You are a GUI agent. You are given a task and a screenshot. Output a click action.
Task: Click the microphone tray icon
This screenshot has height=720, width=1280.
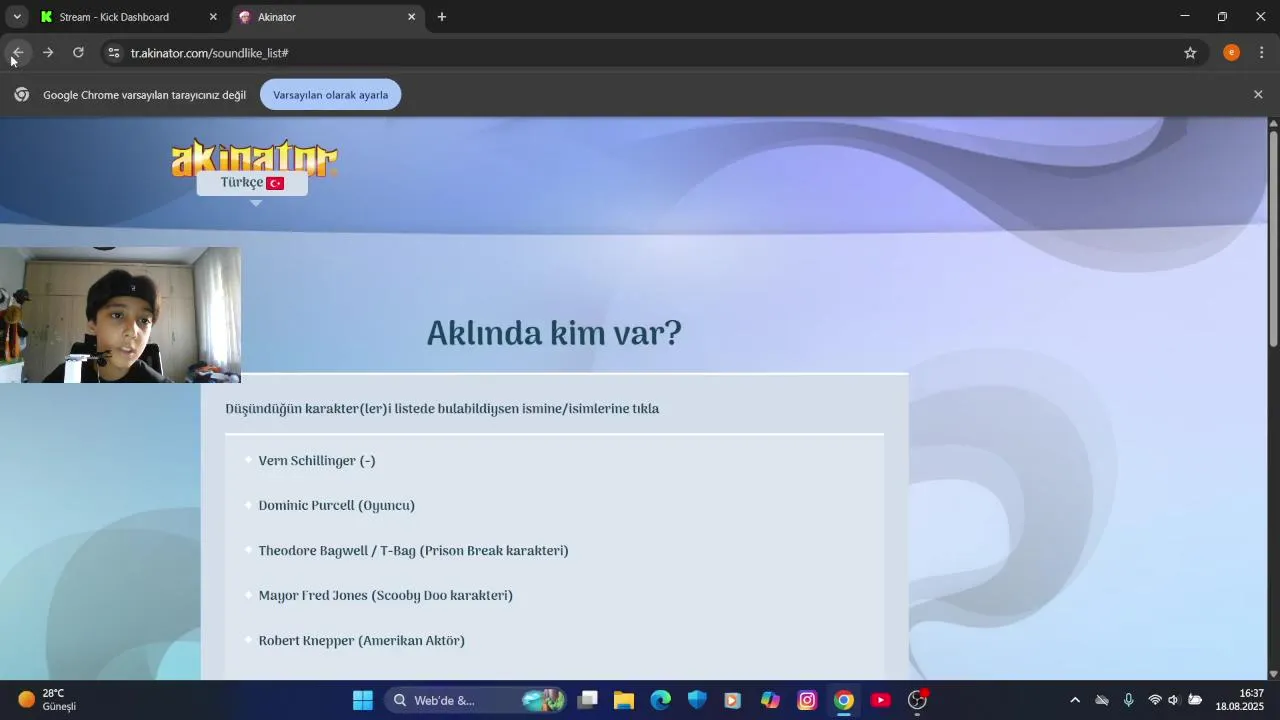point(1129,700)
